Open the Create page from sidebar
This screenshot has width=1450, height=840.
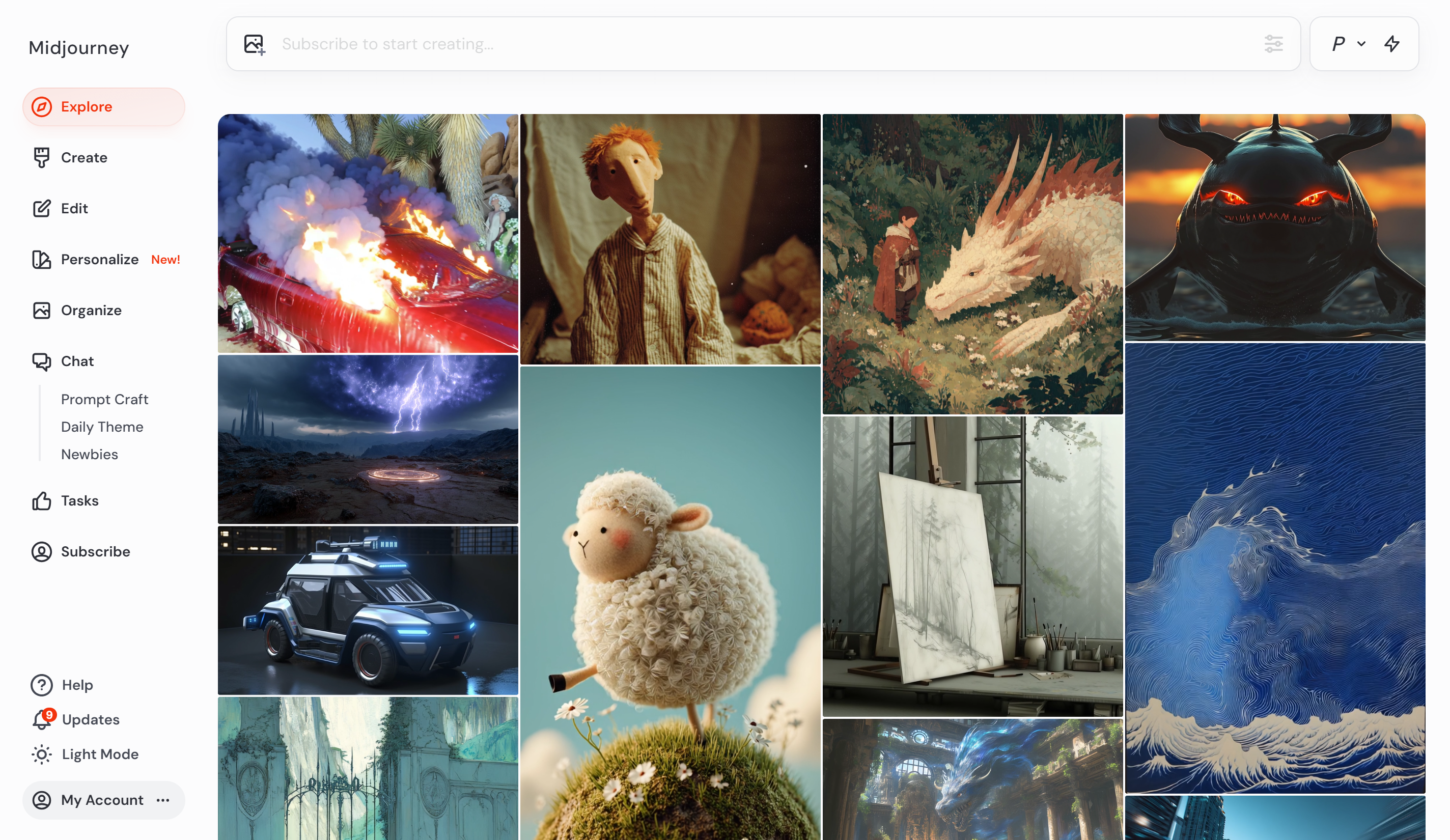click(x=83, y=158)
